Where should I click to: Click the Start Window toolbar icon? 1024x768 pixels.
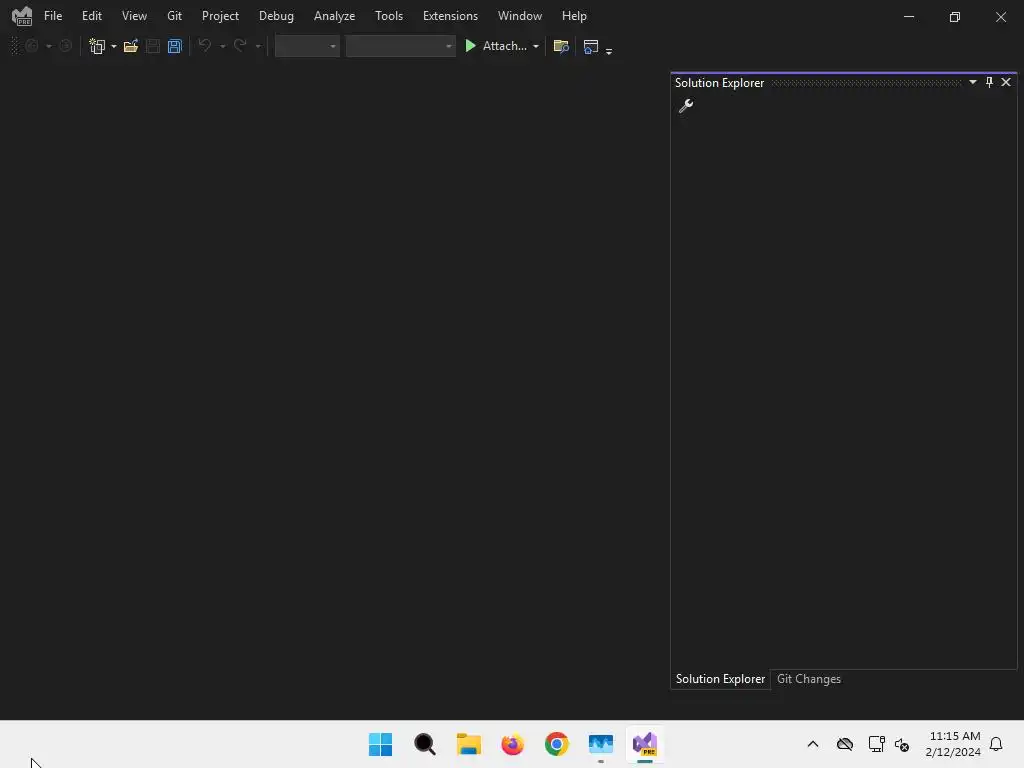coord(590,46)
